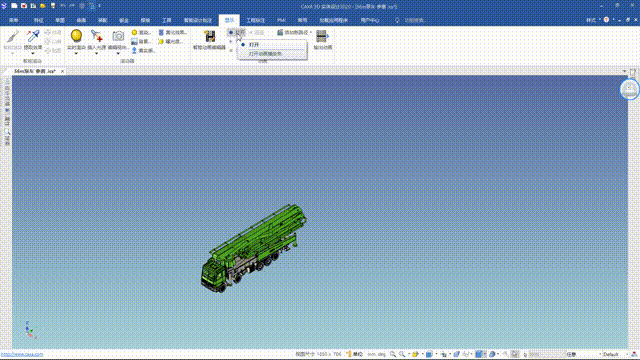Click the green pump truck model in viewport
This screenshot has height=360, width=640.
point(253,248)
